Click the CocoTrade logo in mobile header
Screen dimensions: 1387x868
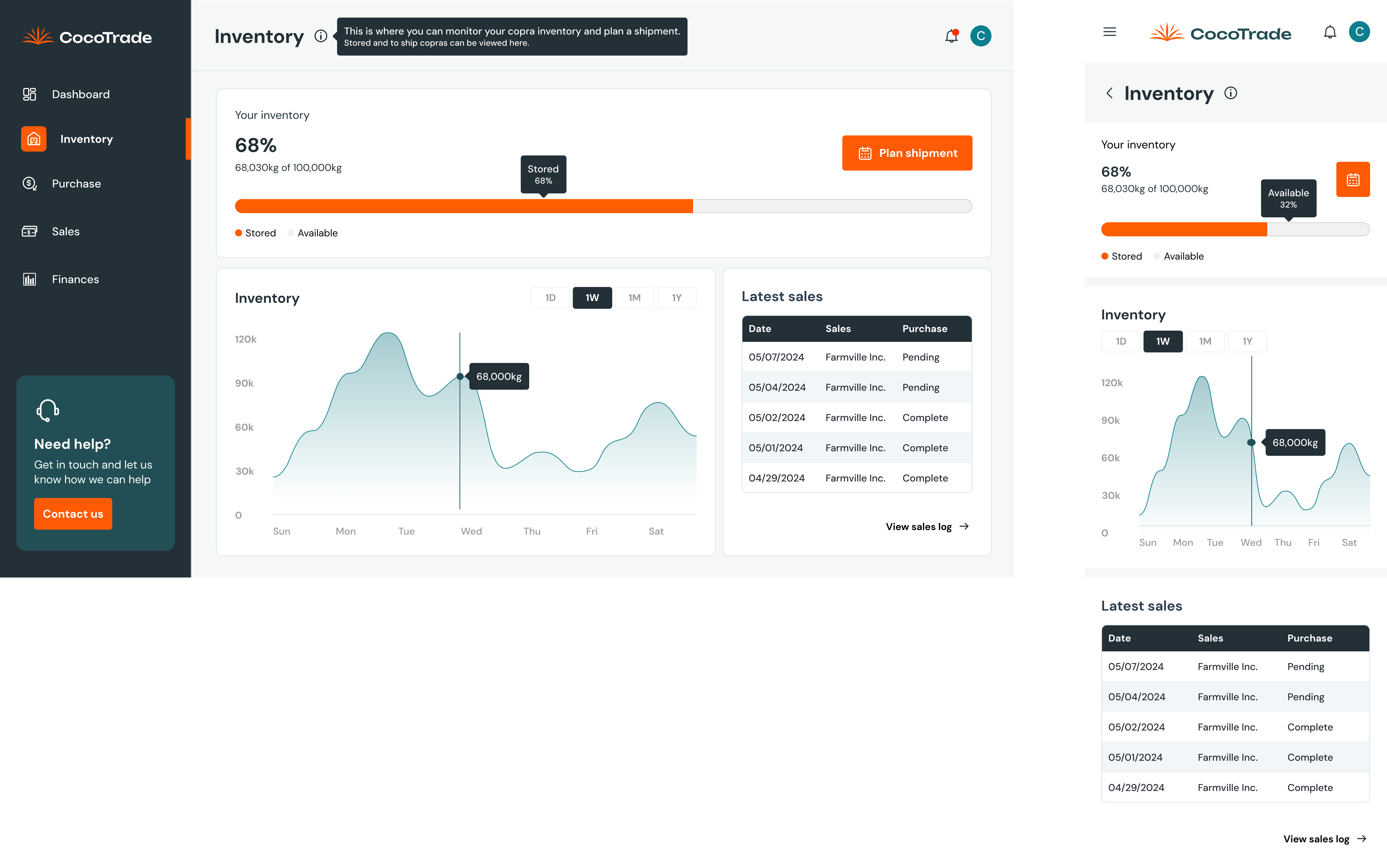click(x=1220, y=33)
